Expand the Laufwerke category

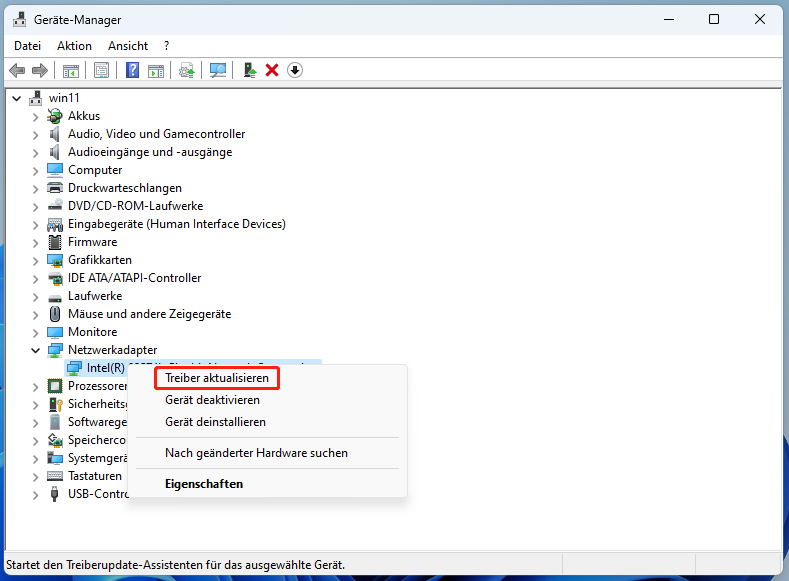35,297
